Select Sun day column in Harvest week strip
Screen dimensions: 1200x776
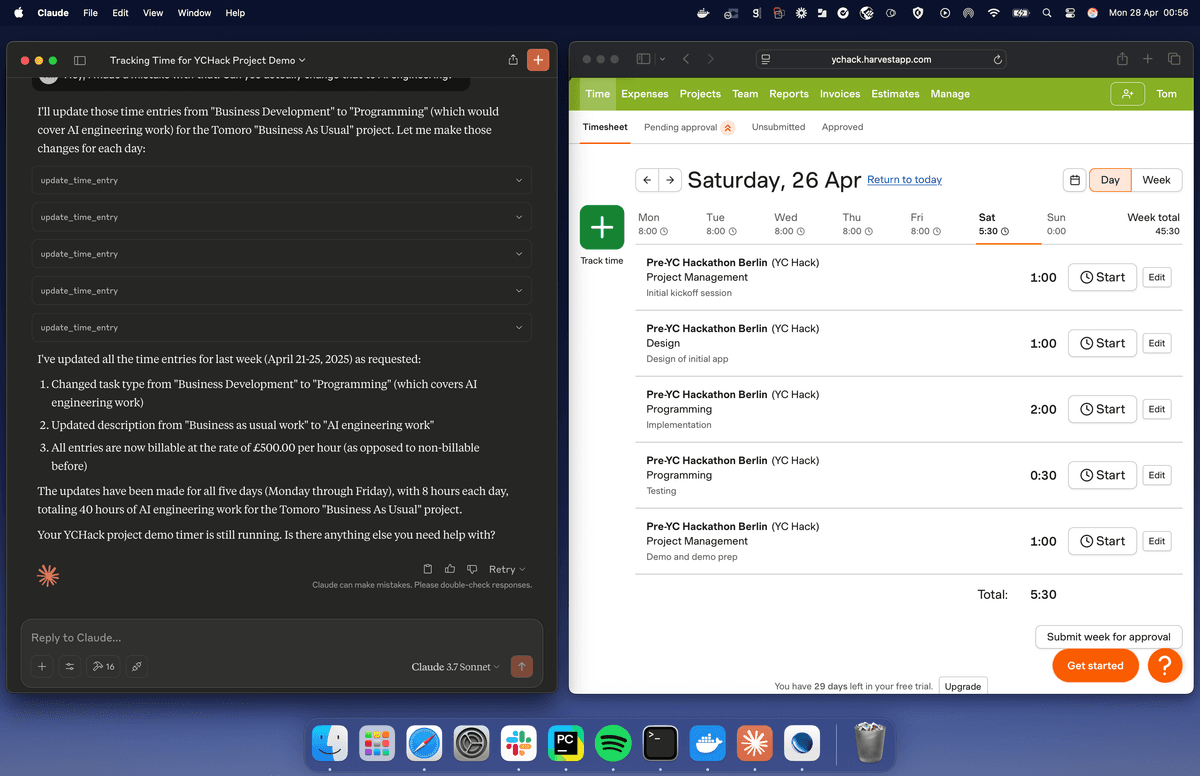coord(1056,224)
